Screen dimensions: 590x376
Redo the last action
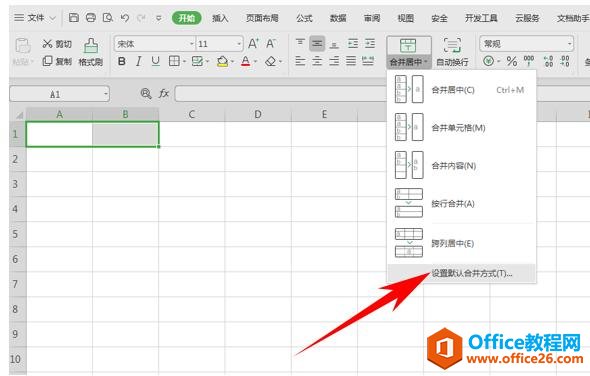[141, 17]
